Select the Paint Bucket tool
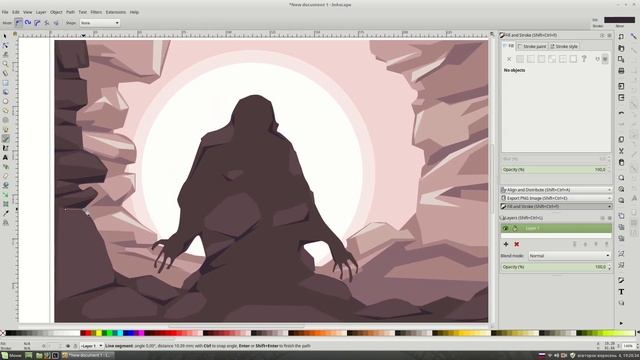The width and height of the screenshot is (640, 360). click(x=5, y=185)
